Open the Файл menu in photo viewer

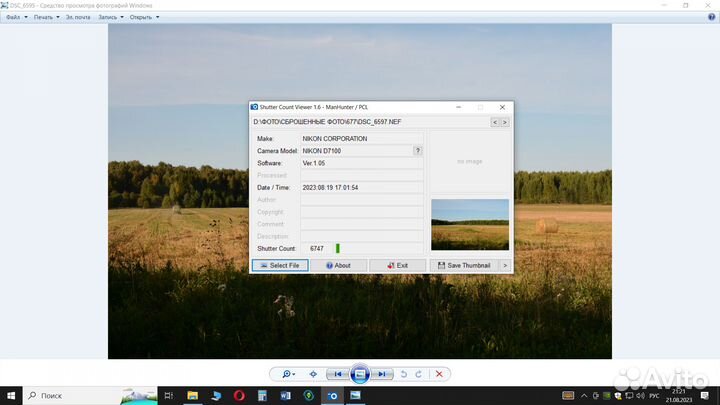tap(17, 17)
